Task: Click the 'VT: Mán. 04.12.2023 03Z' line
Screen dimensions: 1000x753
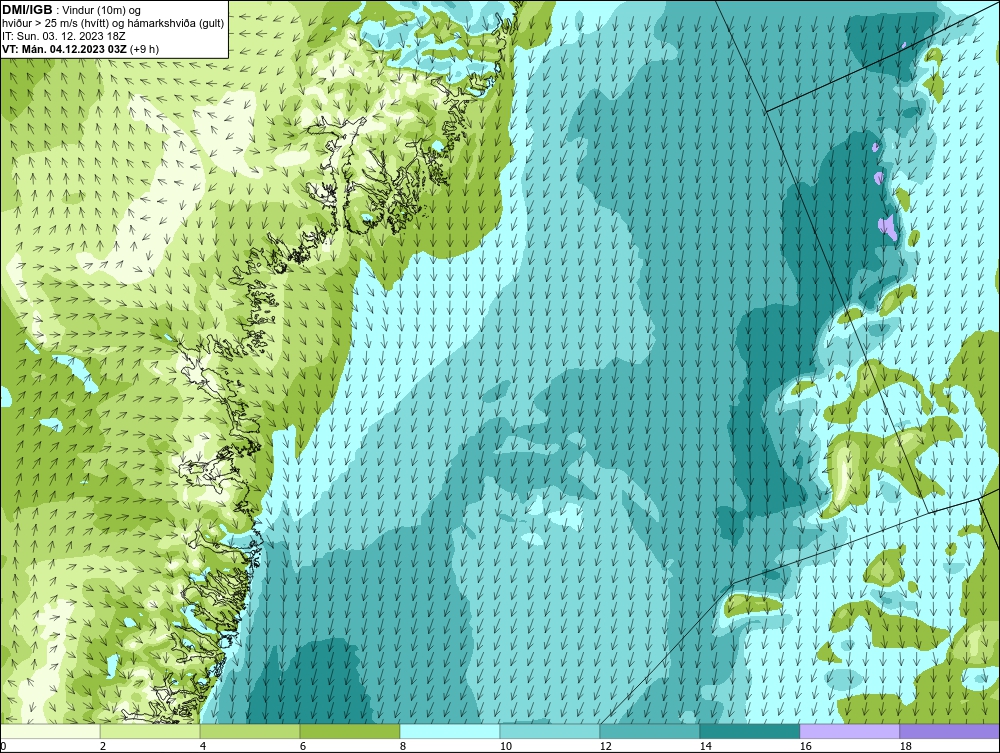Action: click(x=81, y=48)
